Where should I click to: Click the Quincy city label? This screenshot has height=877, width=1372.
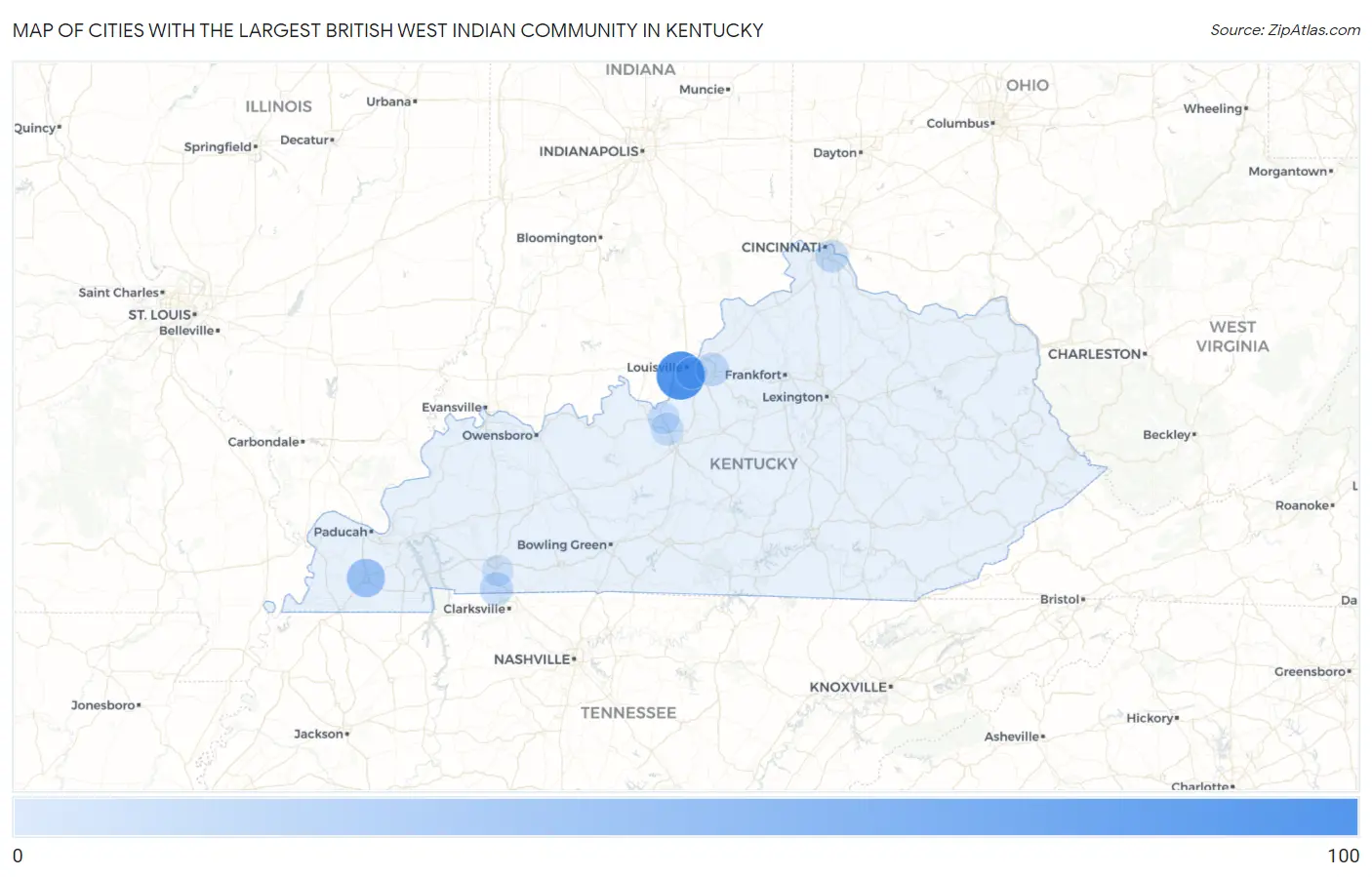pos(35,129)
